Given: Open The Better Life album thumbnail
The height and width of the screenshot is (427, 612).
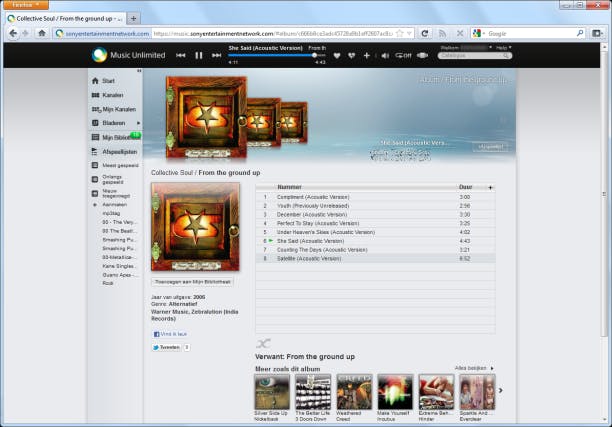Looking at the screenshot, I should click(x=313, y=392).
